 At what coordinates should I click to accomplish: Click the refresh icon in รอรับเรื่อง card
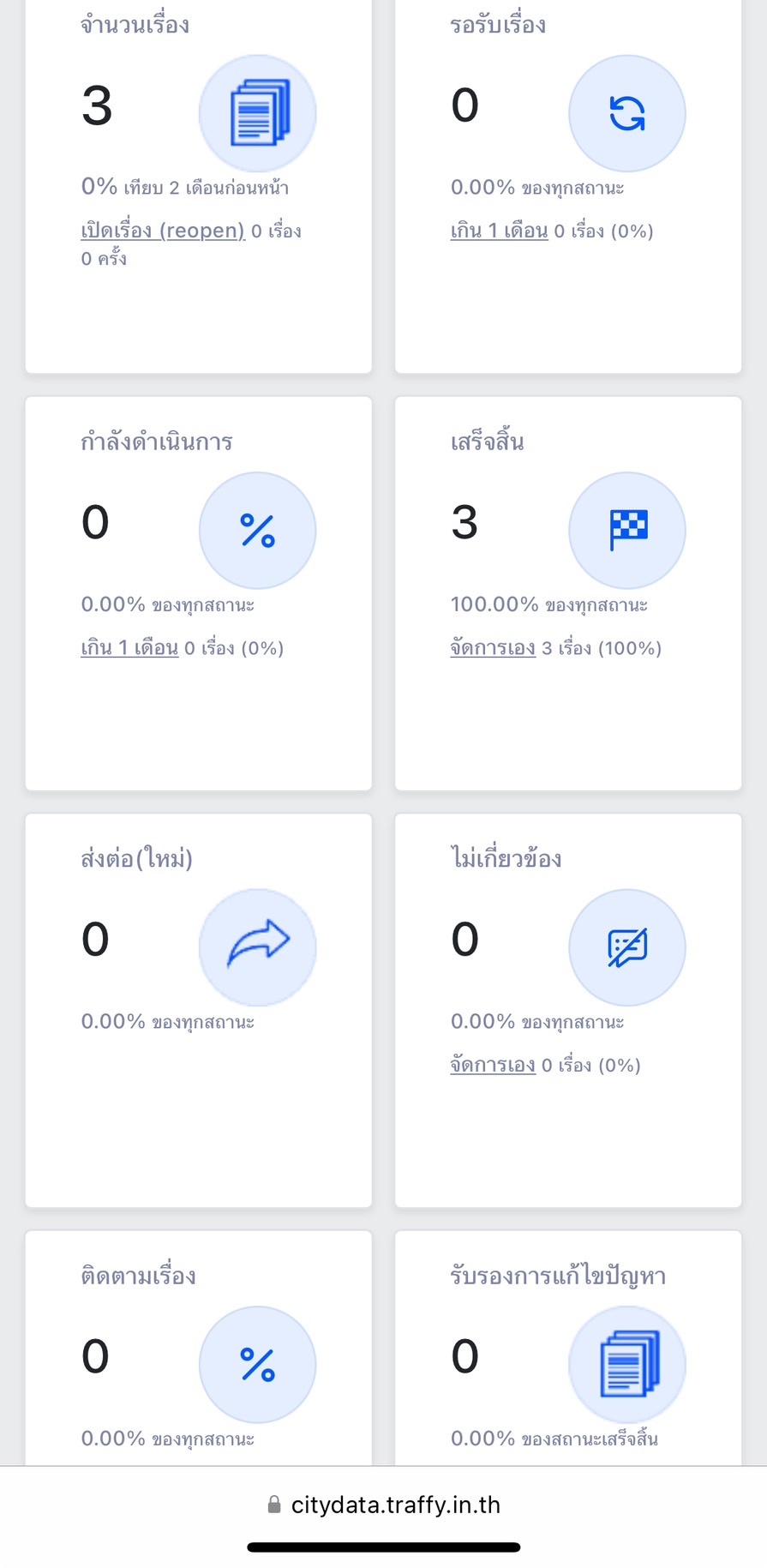click(x=627, y=113)
